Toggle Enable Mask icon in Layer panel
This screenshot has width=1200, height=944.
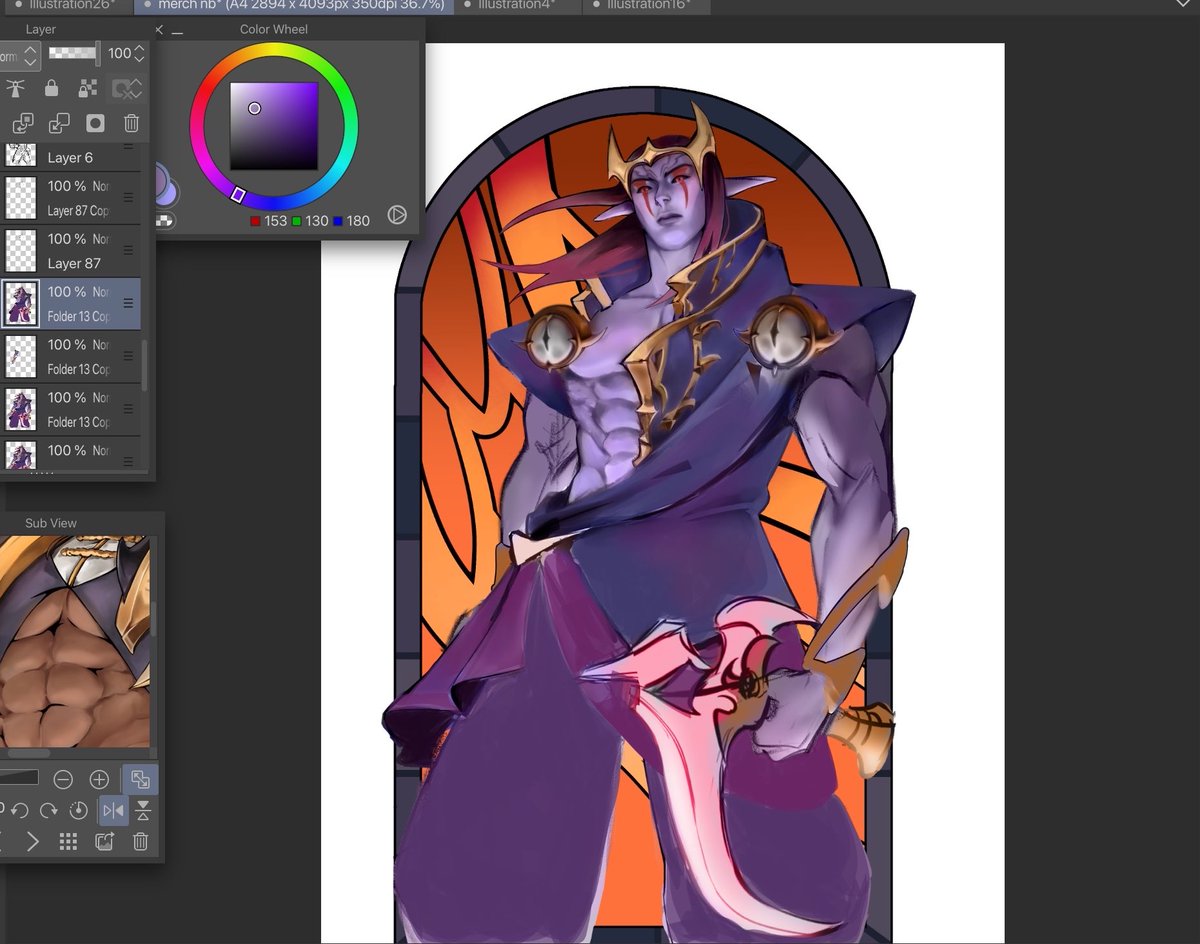click(x=126, y=89)
